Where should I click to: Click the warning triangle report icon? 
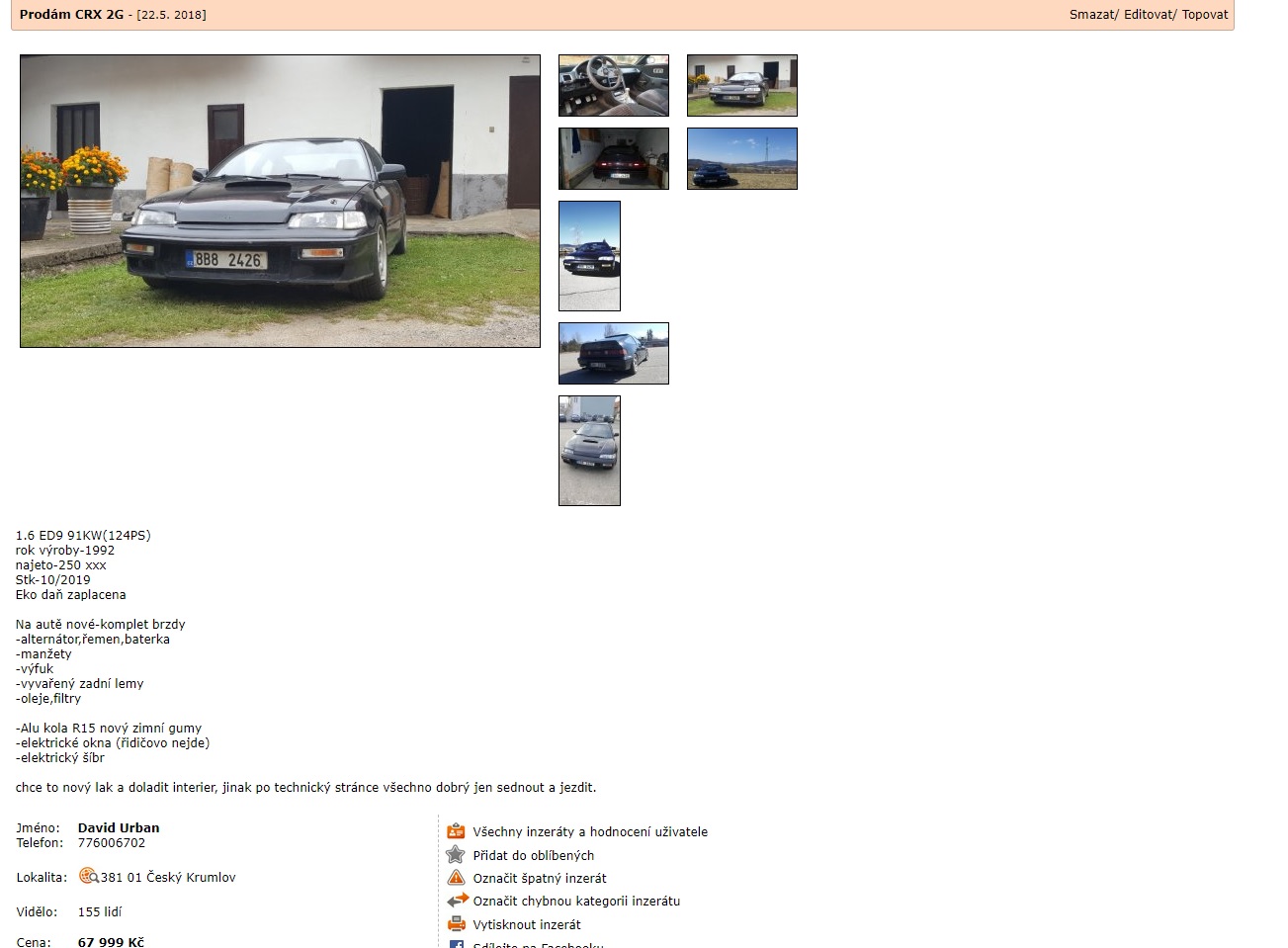tap(456, 878)
